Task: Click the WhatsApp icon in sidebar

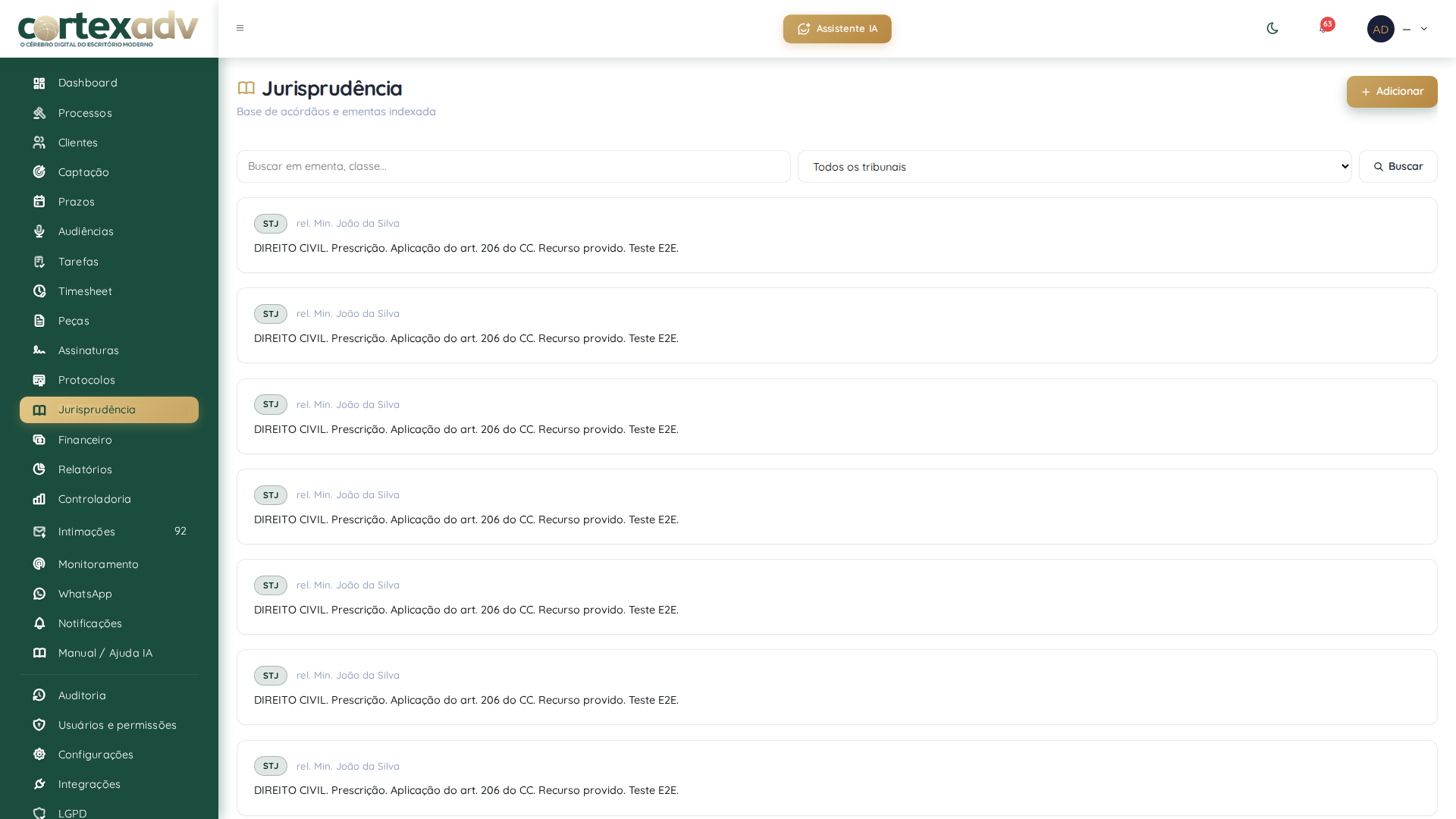Action: tap(39, 595)
